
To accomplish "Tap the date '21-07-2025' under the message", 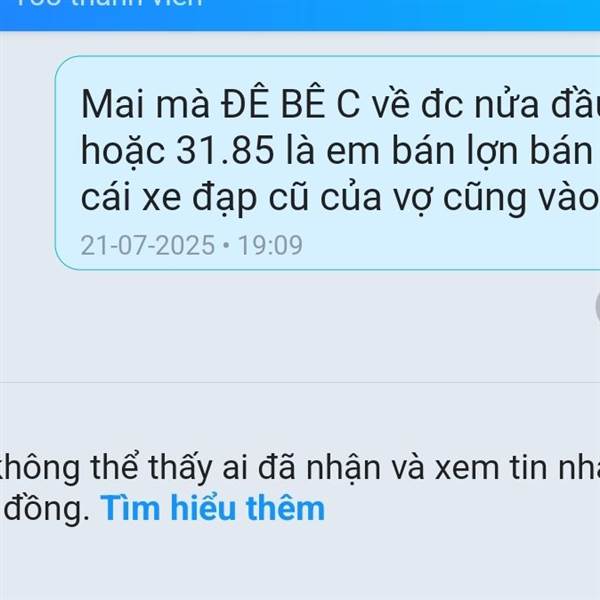I will [x=148, y=245].
